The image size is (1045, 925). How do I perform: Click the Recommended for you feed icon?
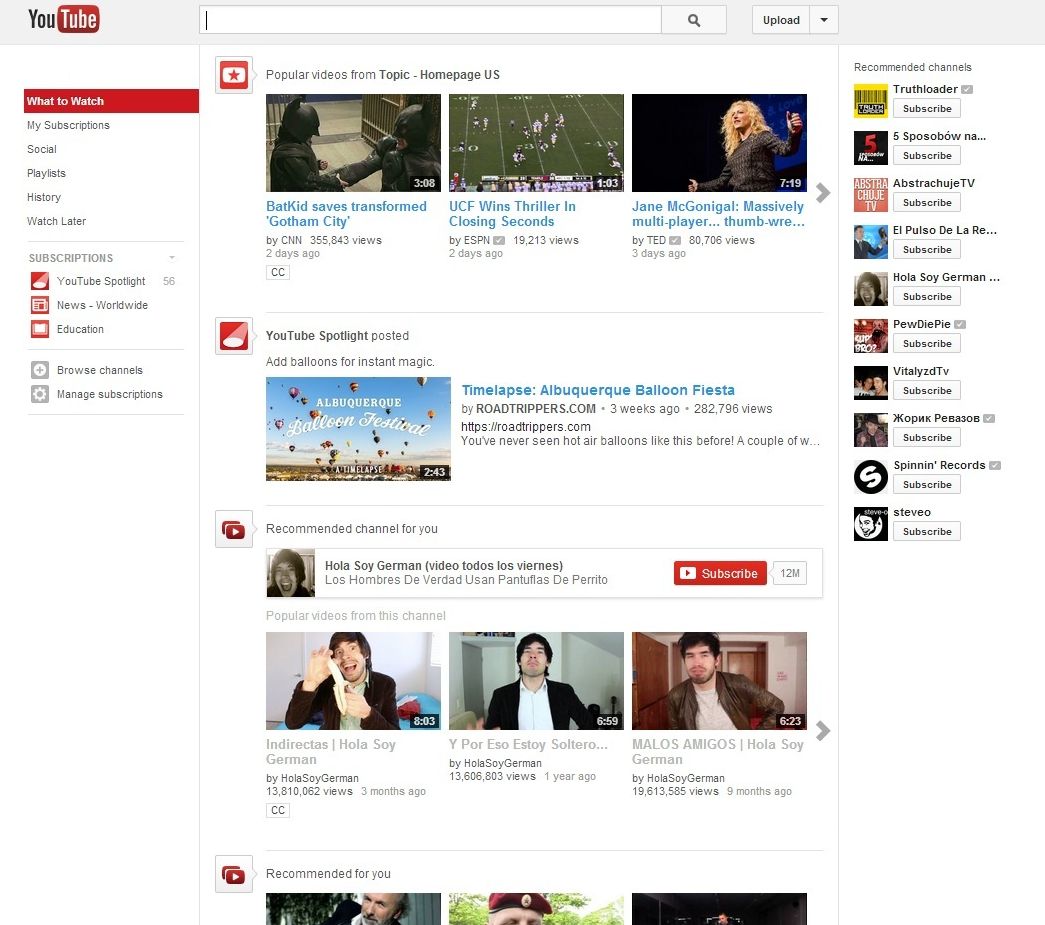[234, 874]
